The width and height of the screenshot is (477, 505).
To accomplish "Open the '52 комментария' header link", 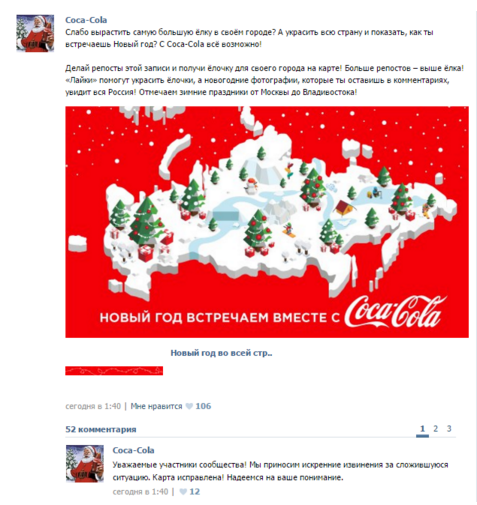I will point(101,429).
